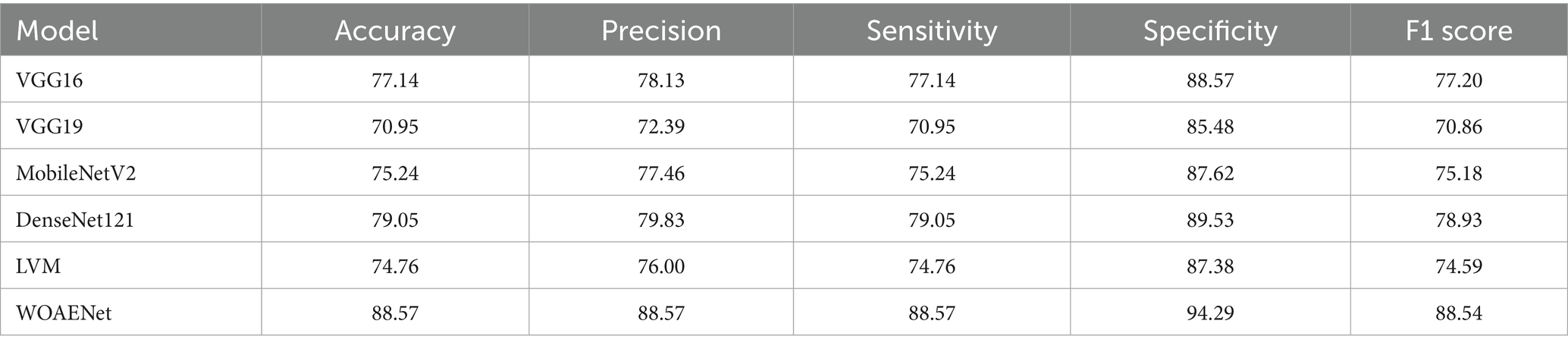1568x349 pixels.
Task: Click the Specificity column header
Action: click(x=1210, y=30)
